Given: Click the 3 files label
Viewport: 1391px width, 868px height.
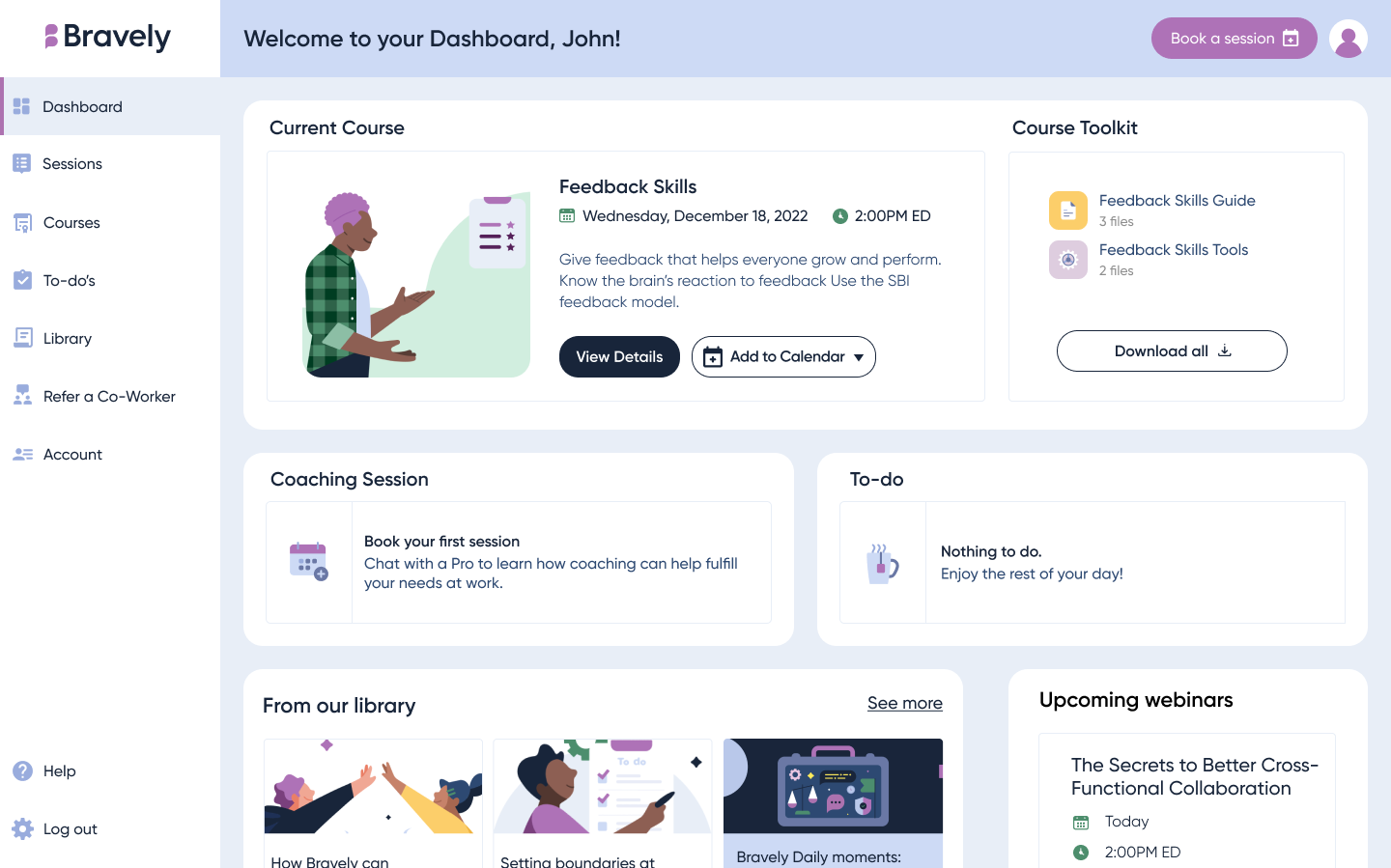Looking at the screenshot, I should [x=1117, y=221].
